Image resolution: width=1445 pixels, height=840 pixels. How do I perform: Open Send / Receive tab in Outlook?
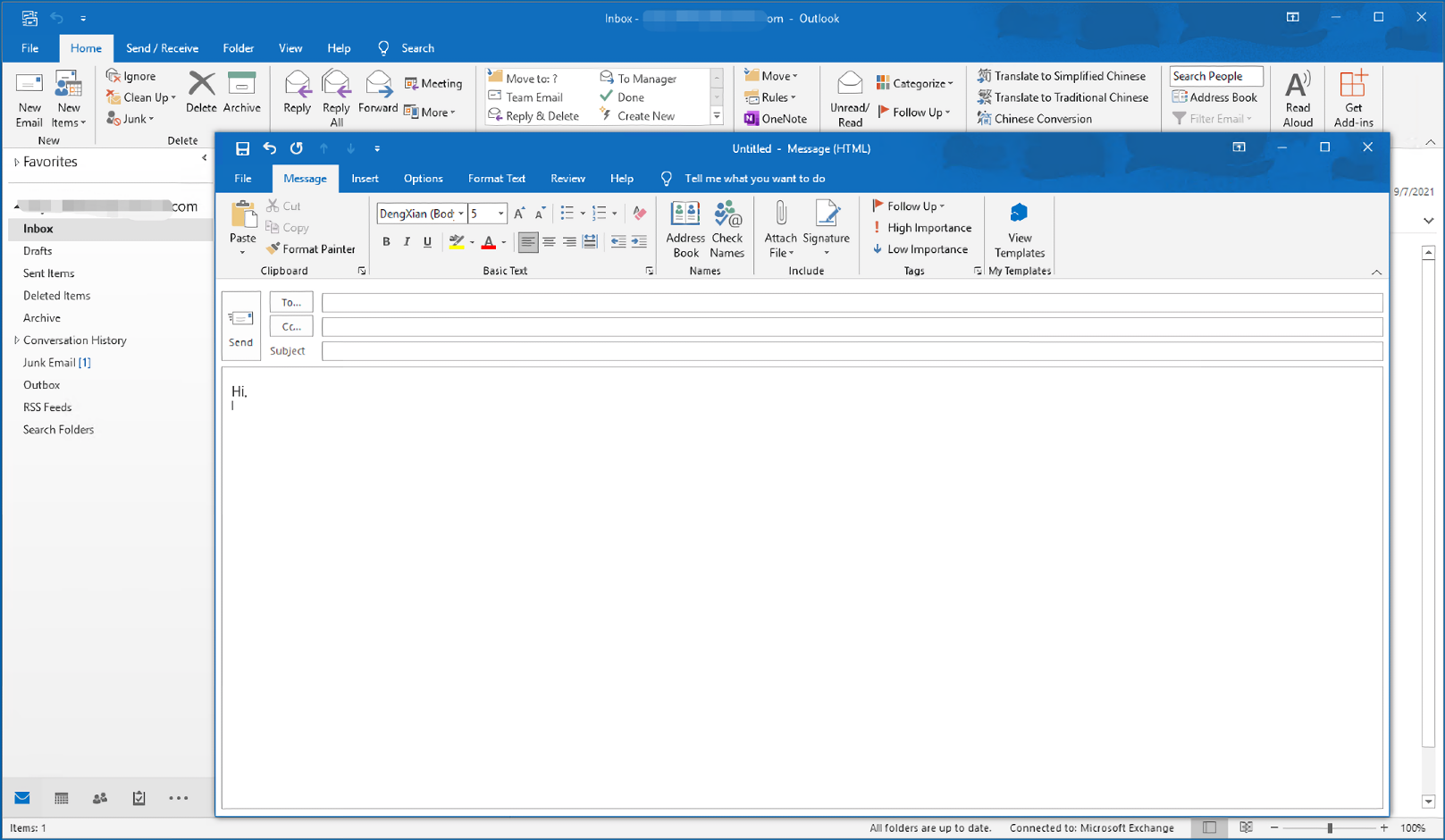[x=162, y=48]
